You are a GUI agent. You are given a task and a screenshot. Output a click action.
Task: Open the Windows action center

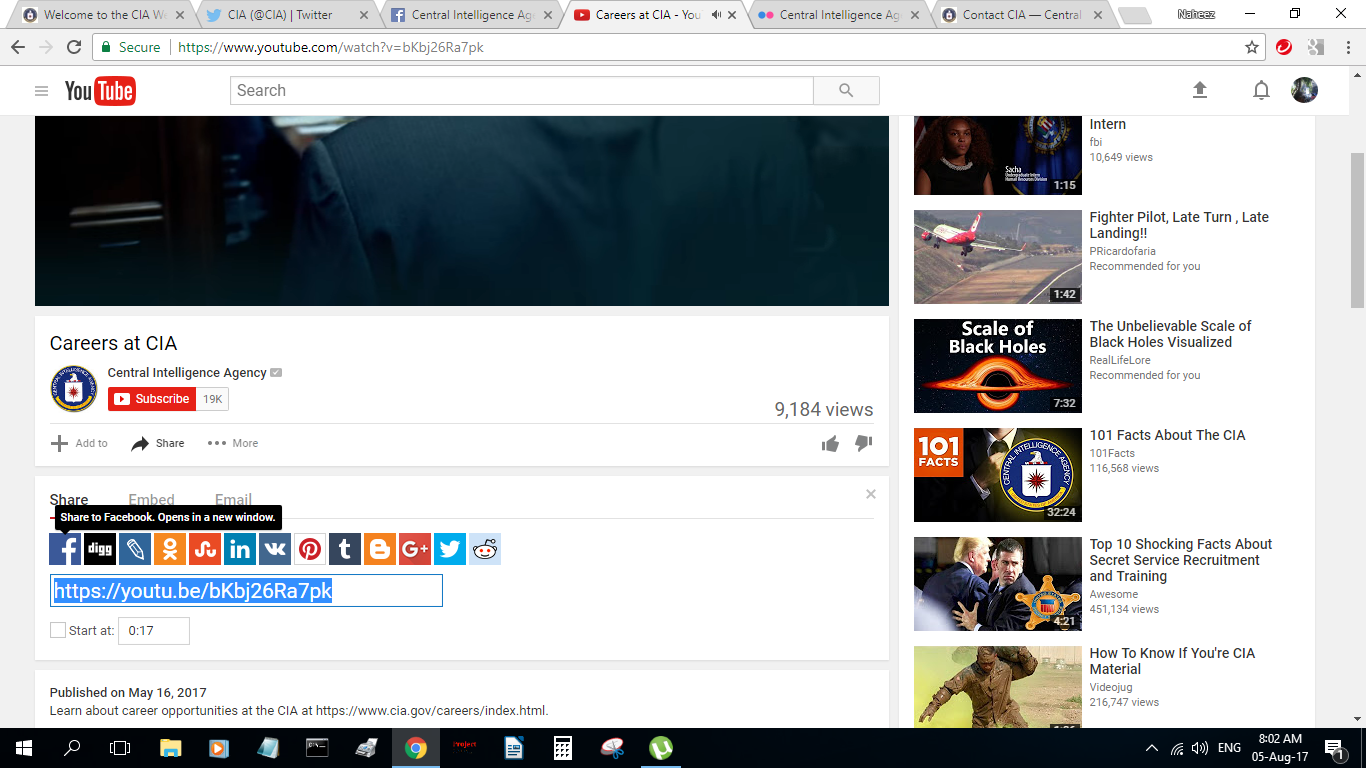coord(1333,748)
